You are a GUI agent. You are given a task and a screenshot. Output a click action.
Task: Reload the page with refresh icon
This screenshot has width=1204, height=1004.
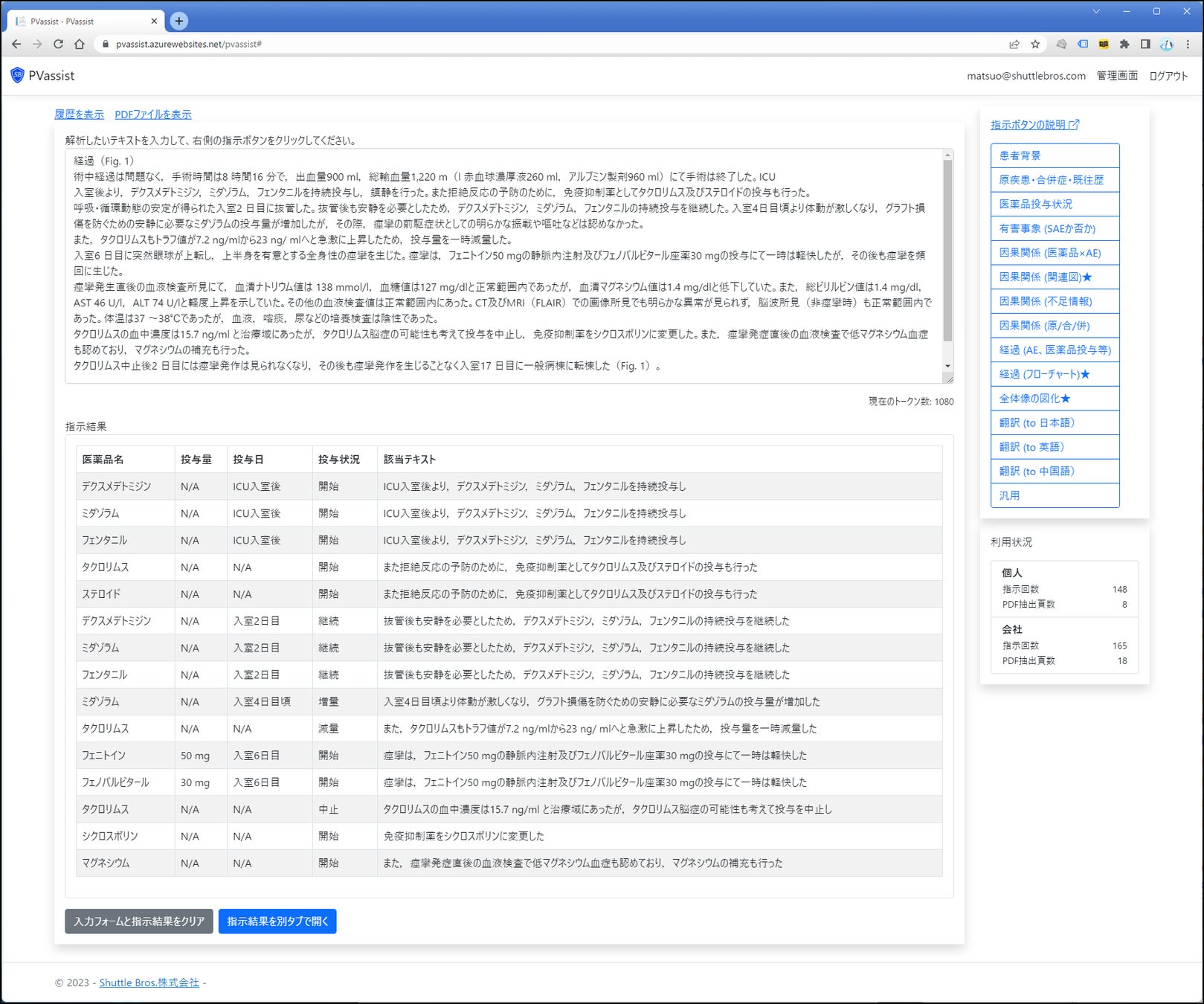(58, 44)
